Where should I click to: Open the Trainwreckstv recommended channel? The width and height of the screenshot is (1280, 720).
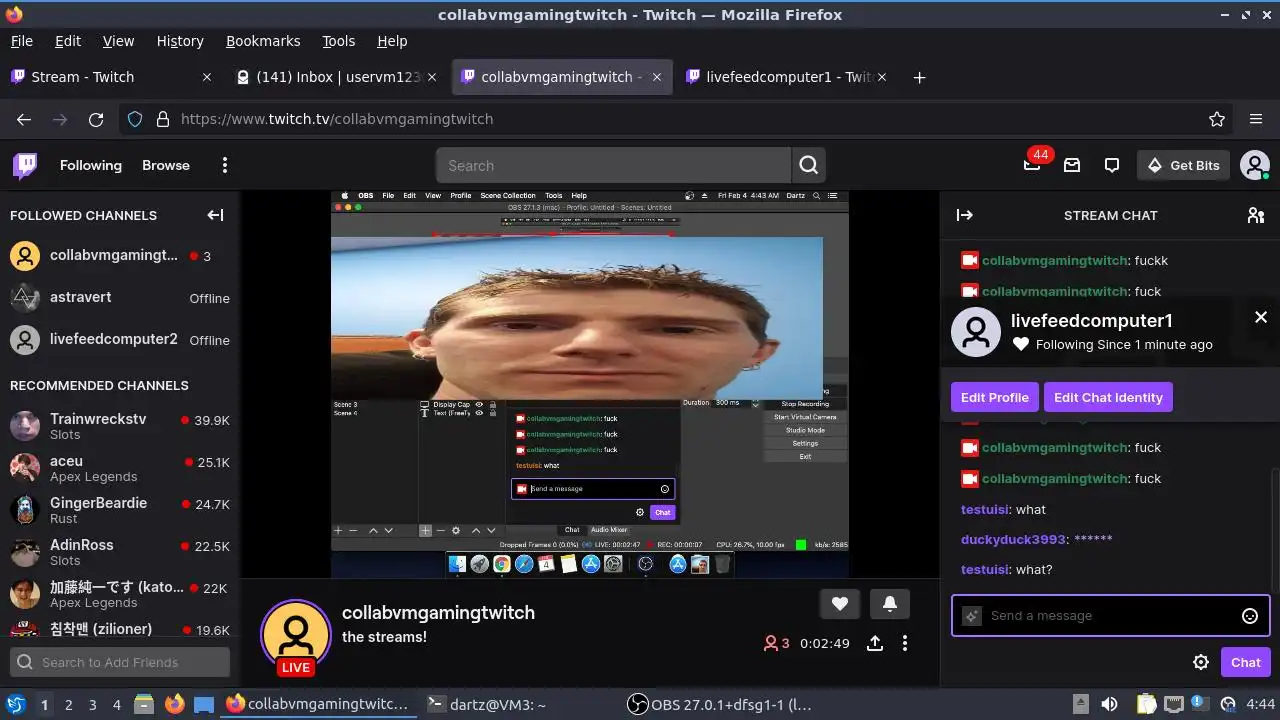tap(120, 426)
